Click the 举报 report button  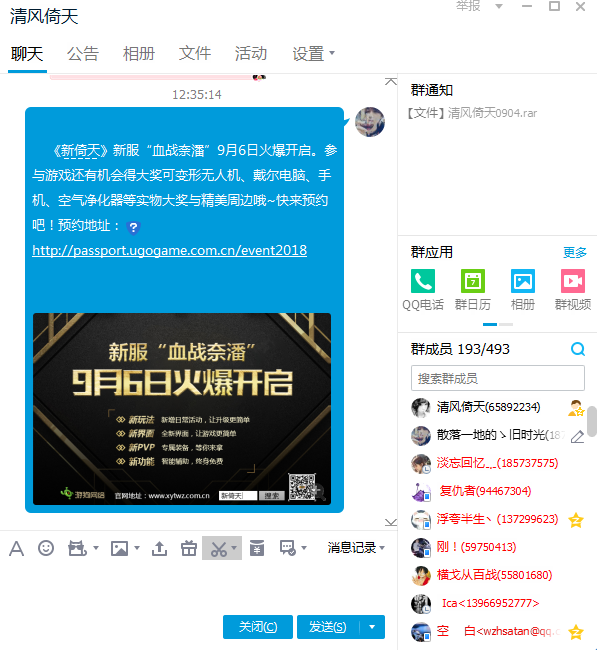[468, 6]
